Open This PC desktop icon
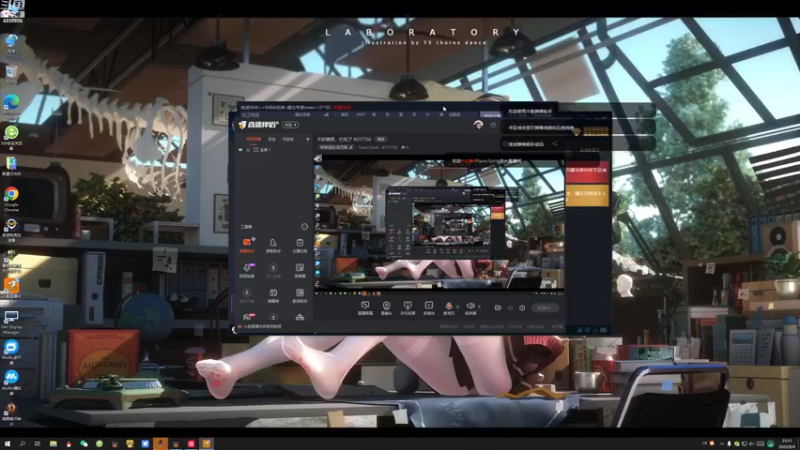 [11, 43]
